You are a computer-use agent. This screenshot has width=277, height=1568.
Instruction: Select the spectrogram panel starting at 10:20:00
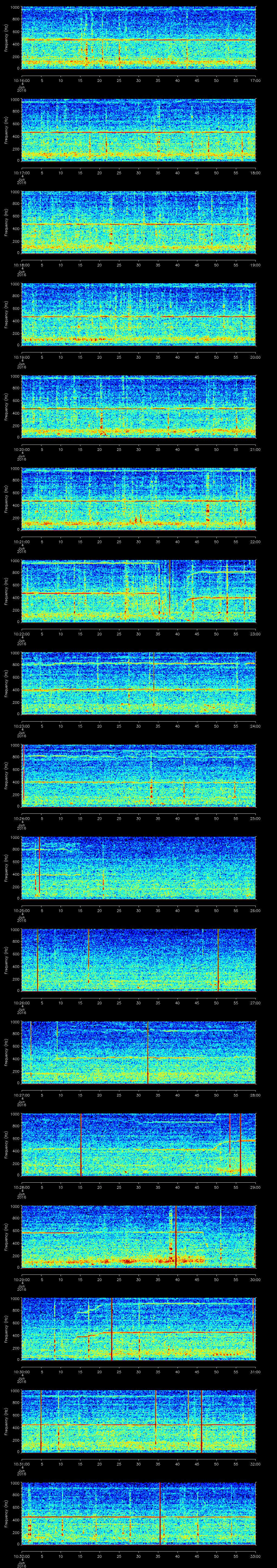(139, 407)
